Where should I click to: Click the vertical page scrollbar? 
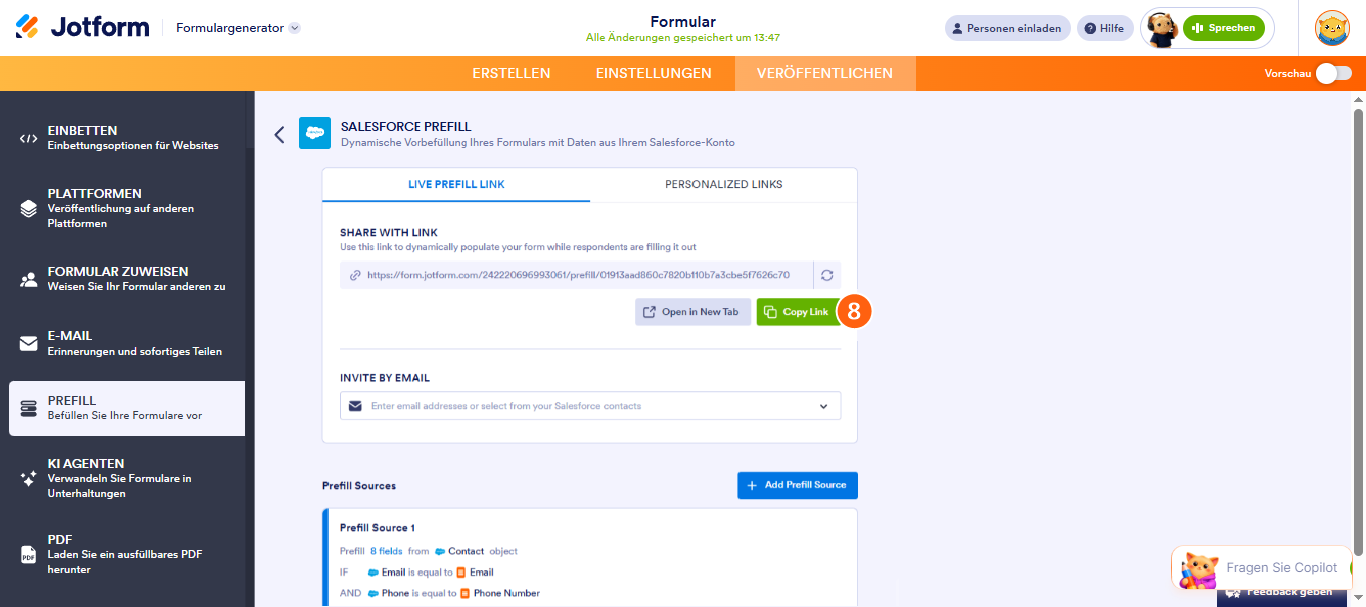point(1359,330)
